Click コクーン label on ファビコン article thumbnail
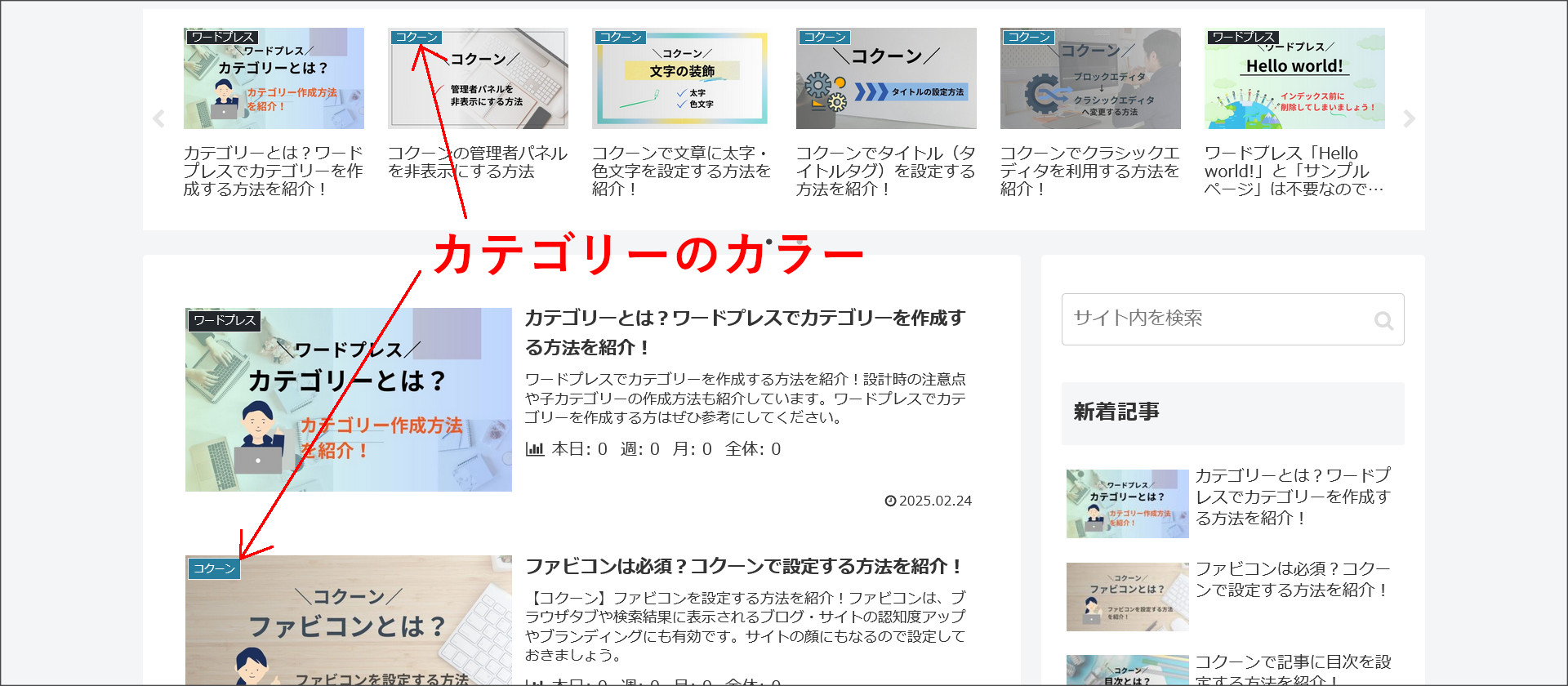This screenshot has height=686, width=1568. click(x=215, y=568)
